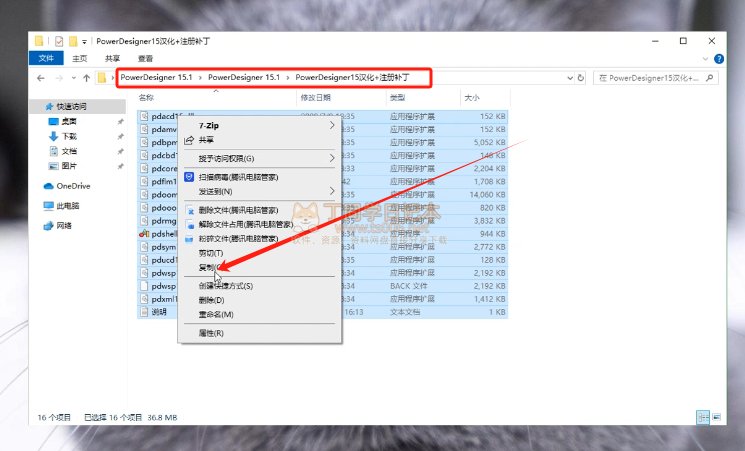Click the up one level arrow
The width and height of the screenshot is (745, 451).
86,78
